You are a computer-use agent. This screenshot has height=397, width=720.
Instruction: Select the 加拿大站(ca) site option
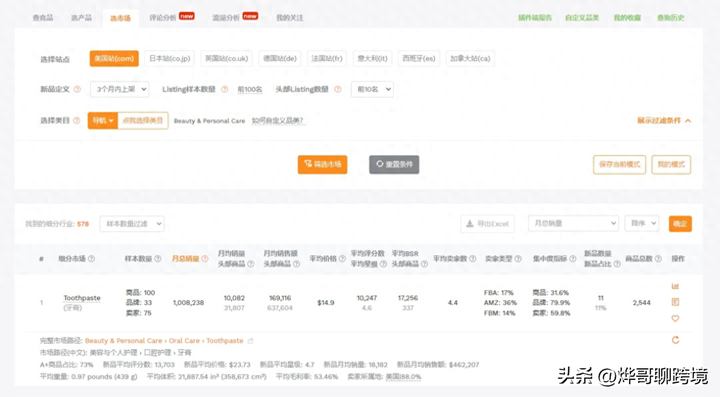point(470,59)
